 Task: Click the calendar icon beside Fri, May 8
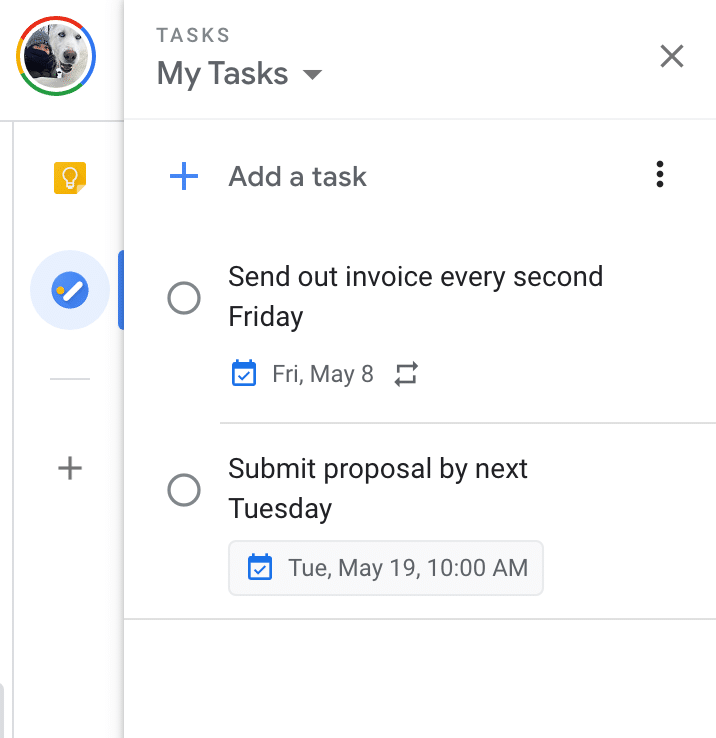[x=243, y=374]
